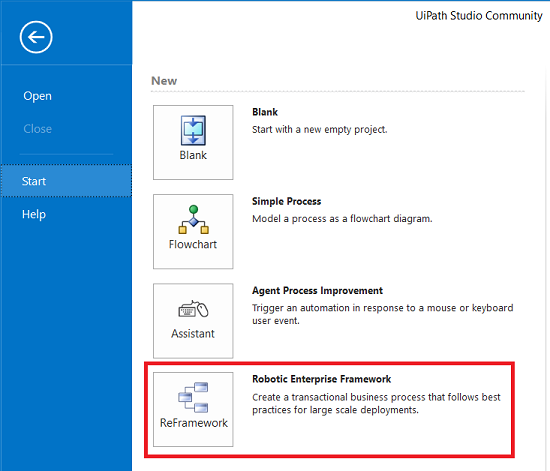Click the 'Start with a new empty project' text
Viewport: 550px width, 471px height.
click(x=320, y=129)
